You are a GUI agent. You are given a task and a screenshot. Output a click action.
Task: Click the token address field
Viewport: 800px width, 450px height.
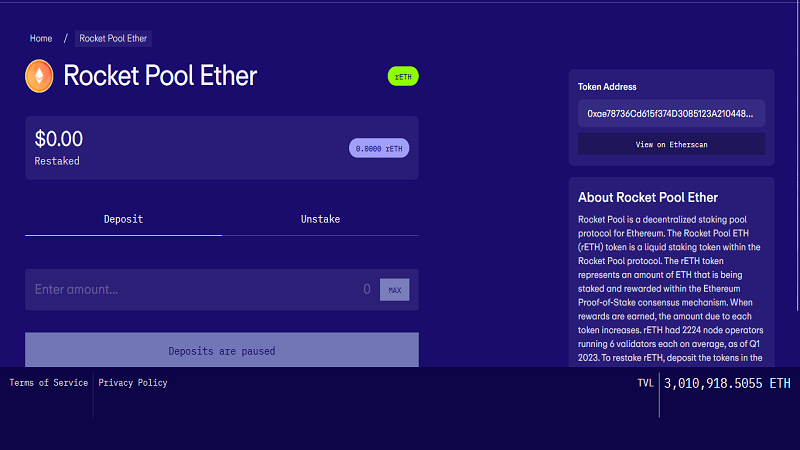671,113
